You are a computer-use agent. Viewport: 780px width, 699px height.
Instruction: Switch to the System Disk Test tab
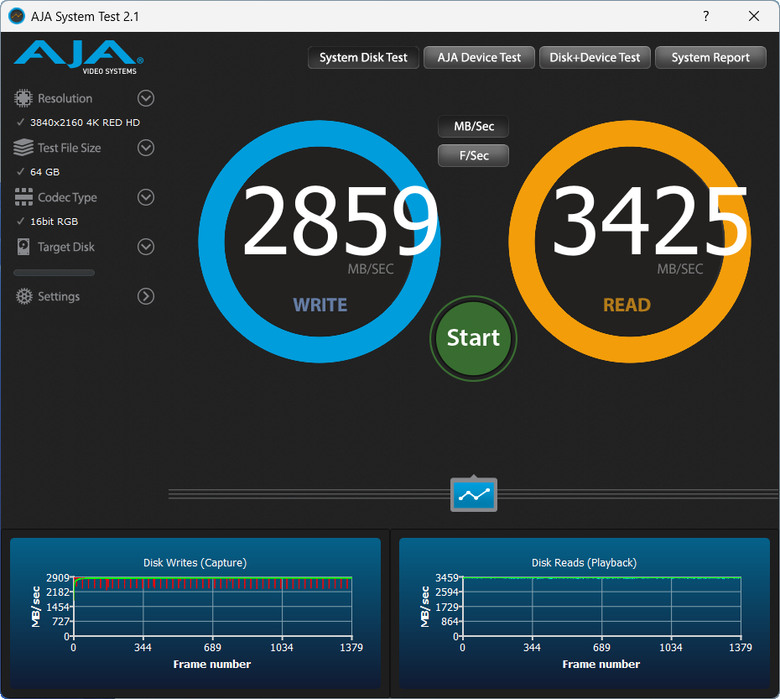363,58
